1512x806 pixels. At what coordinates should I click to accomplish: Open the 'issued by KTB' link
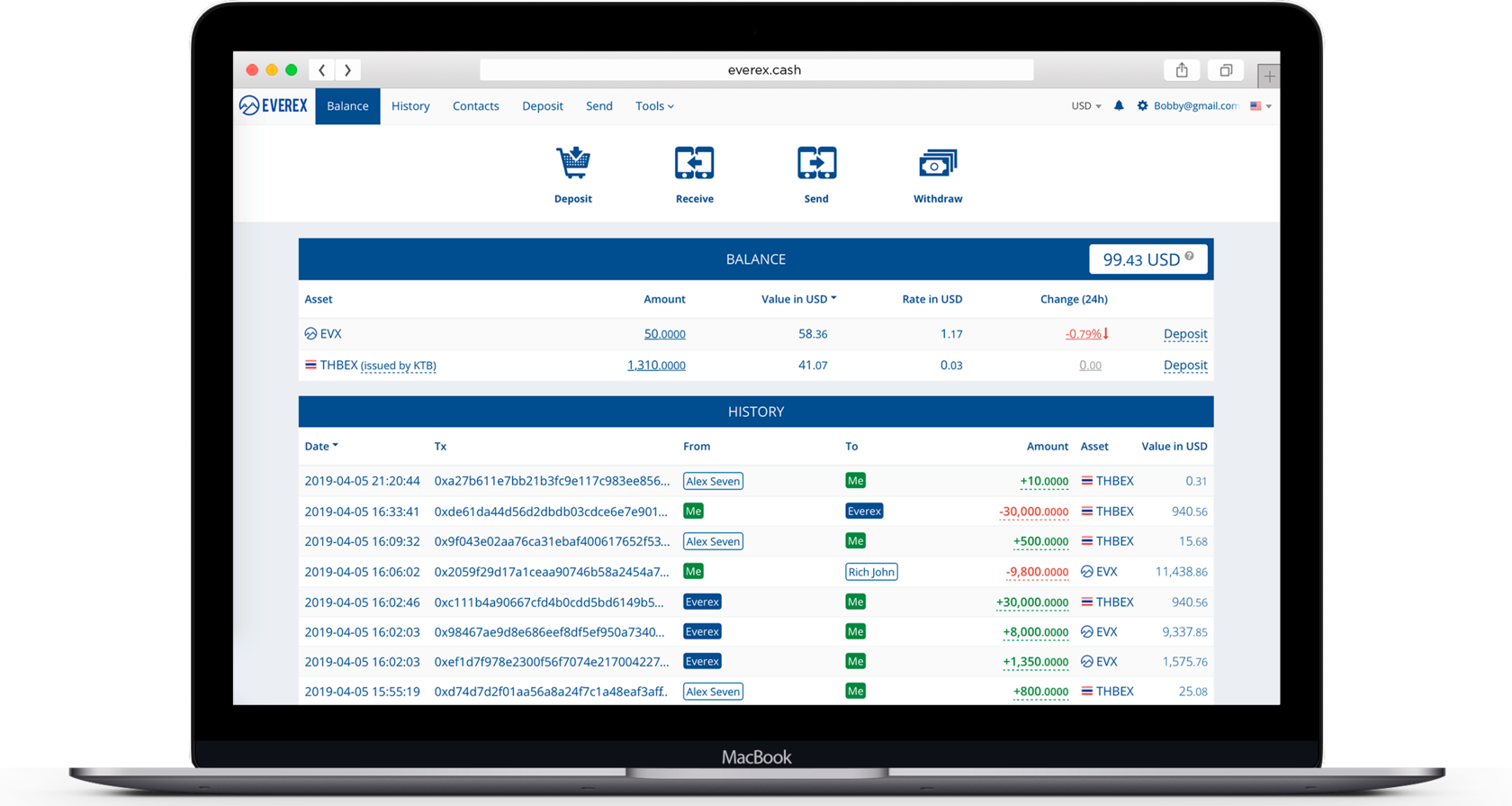click(398, 366)
